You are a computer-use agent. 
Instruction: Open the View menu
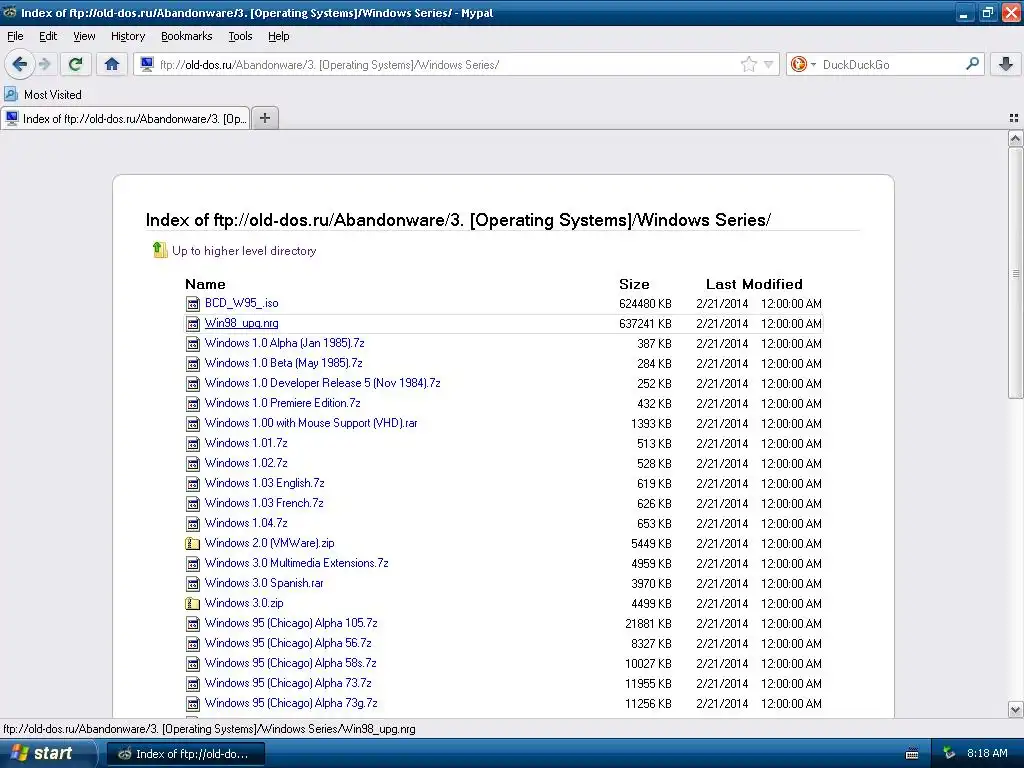tap(84, 36)
